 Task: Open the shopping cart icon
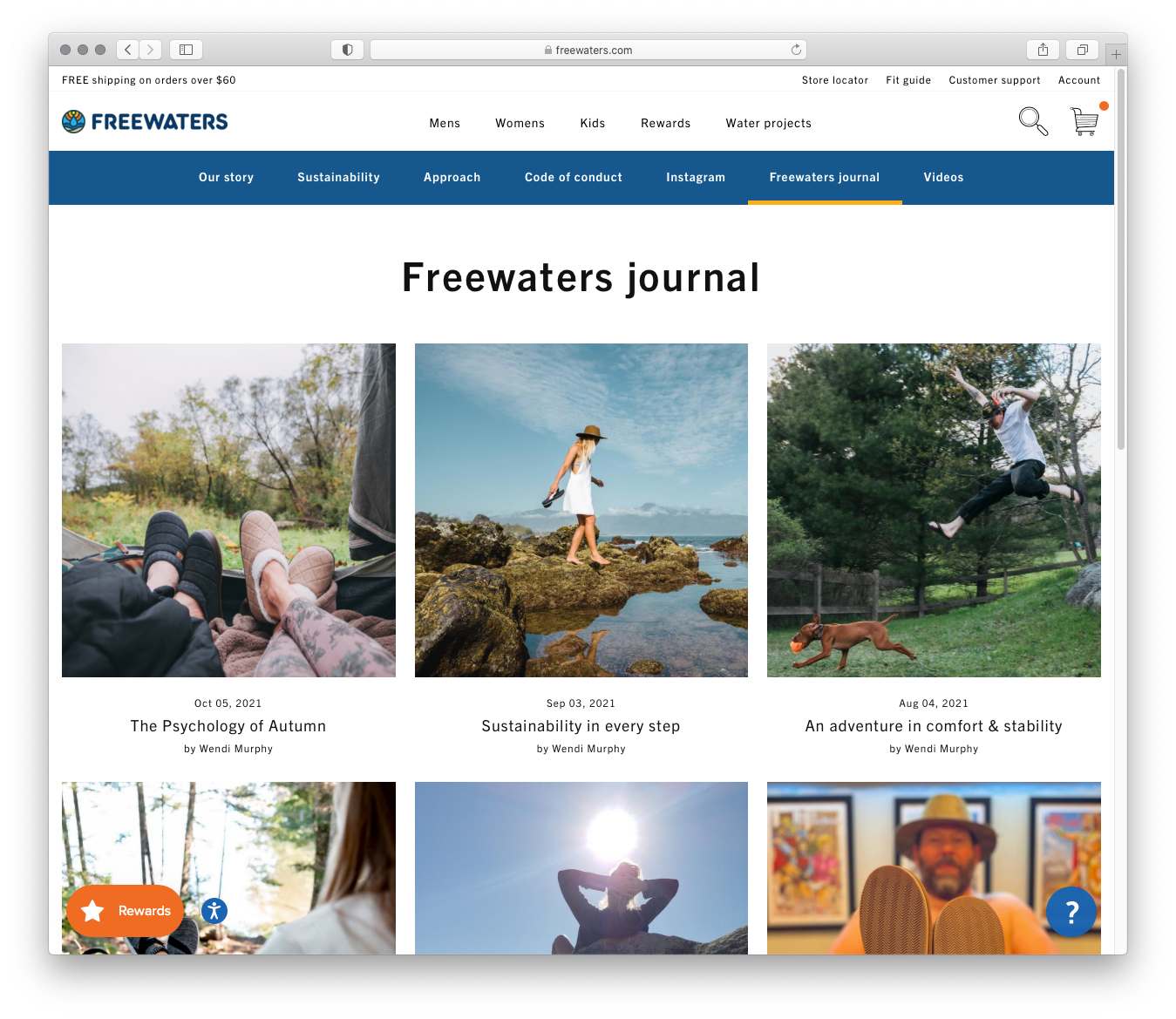(1084, 121)
